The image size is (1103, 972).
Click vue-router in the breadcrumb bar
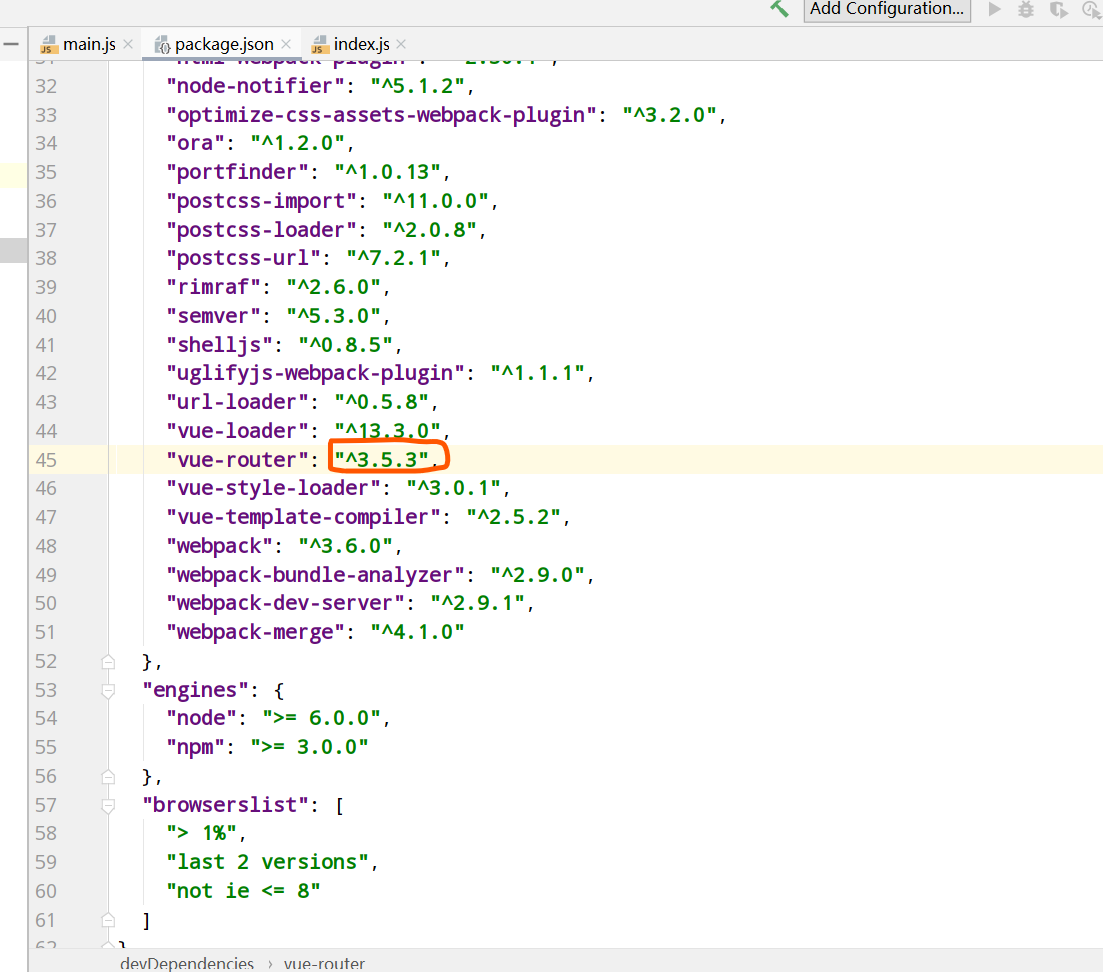pyautogui.click(x=324, y=964)
